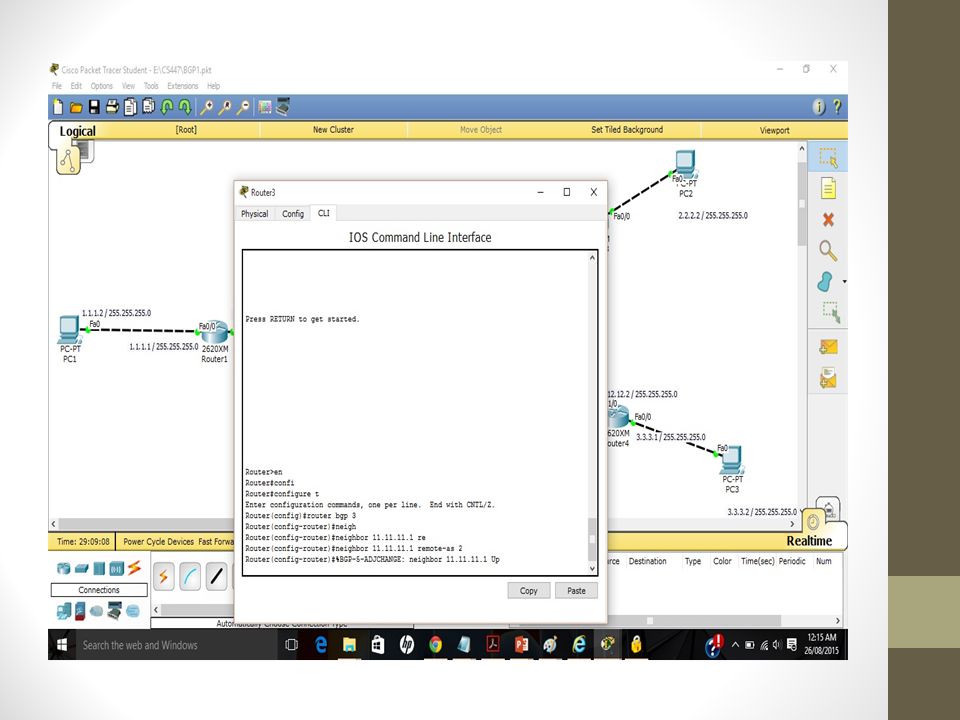Save the project with the floppy disk icon
This screenshot has height=720, width=960.
click(x=94, y=107)
